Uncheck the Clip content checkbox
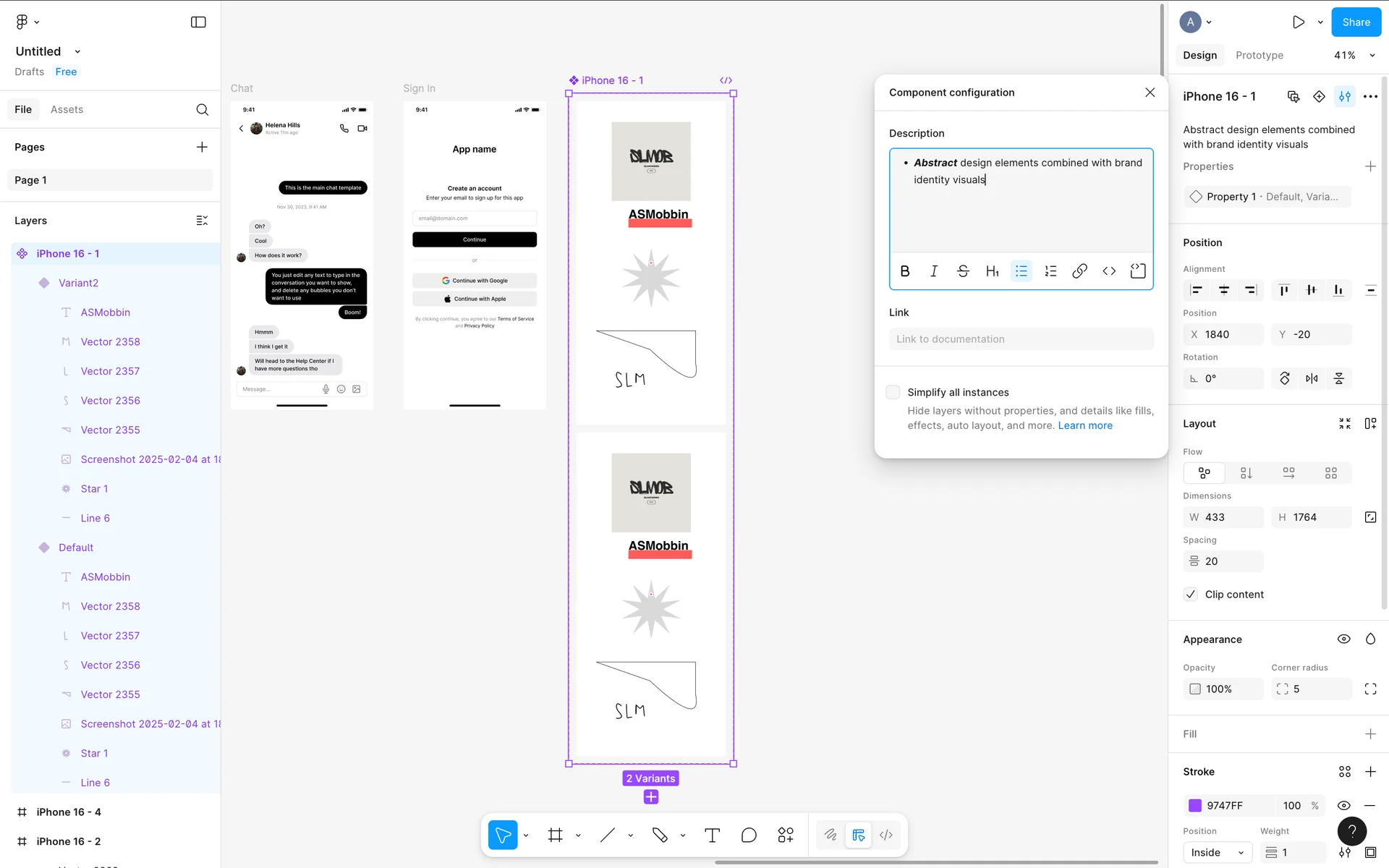 point(1191,595)
